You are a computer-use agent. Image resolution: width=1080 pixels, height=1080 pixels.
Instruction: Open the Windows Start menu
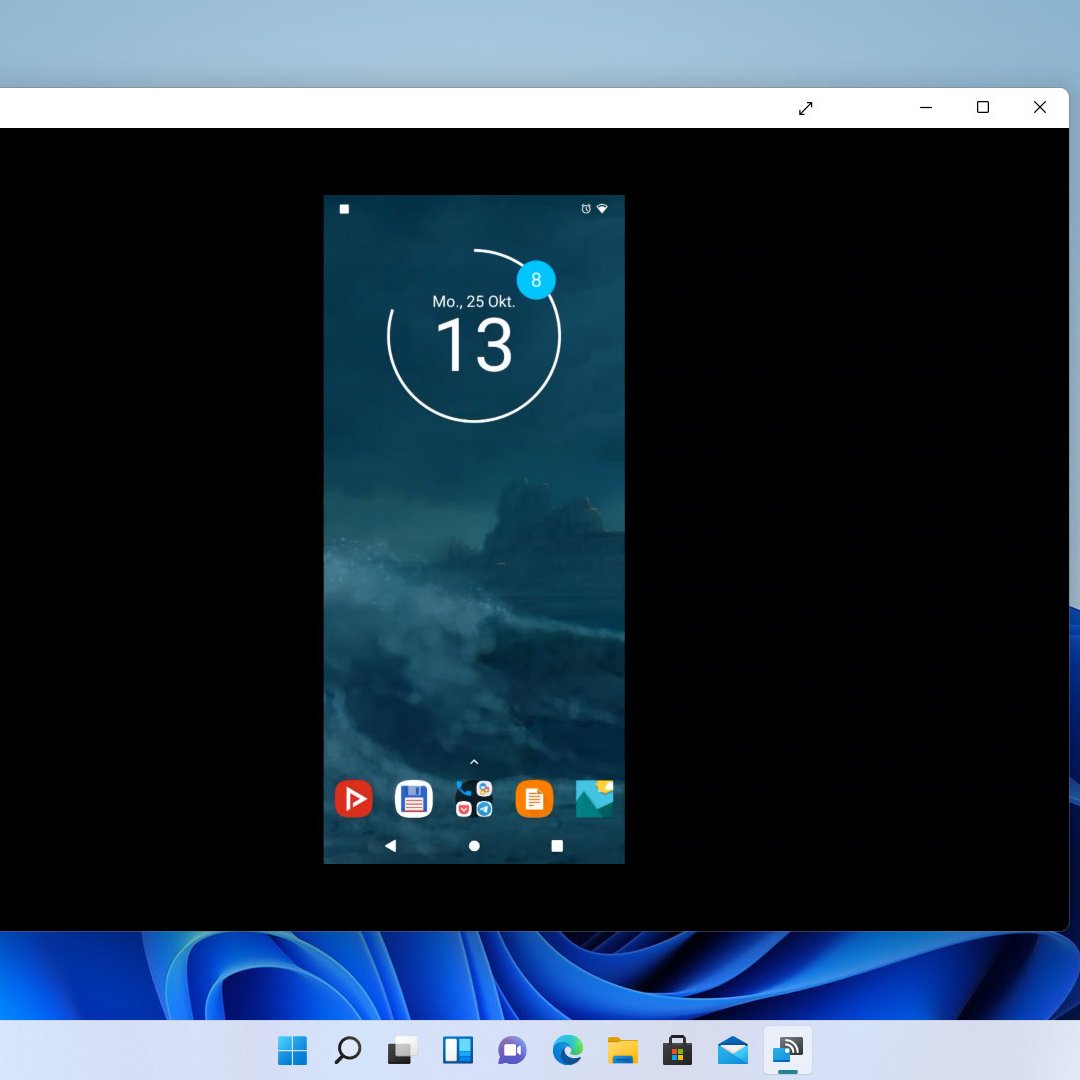(x=292, y=1050)
